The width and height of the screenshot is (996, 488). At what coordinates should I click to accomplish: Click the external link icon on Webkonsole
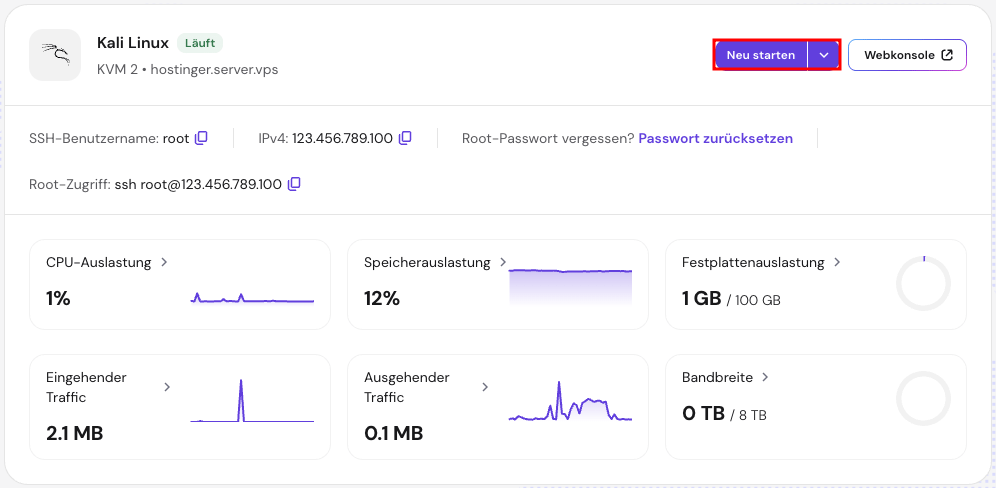pyautogui.click(x=947, y=55)
